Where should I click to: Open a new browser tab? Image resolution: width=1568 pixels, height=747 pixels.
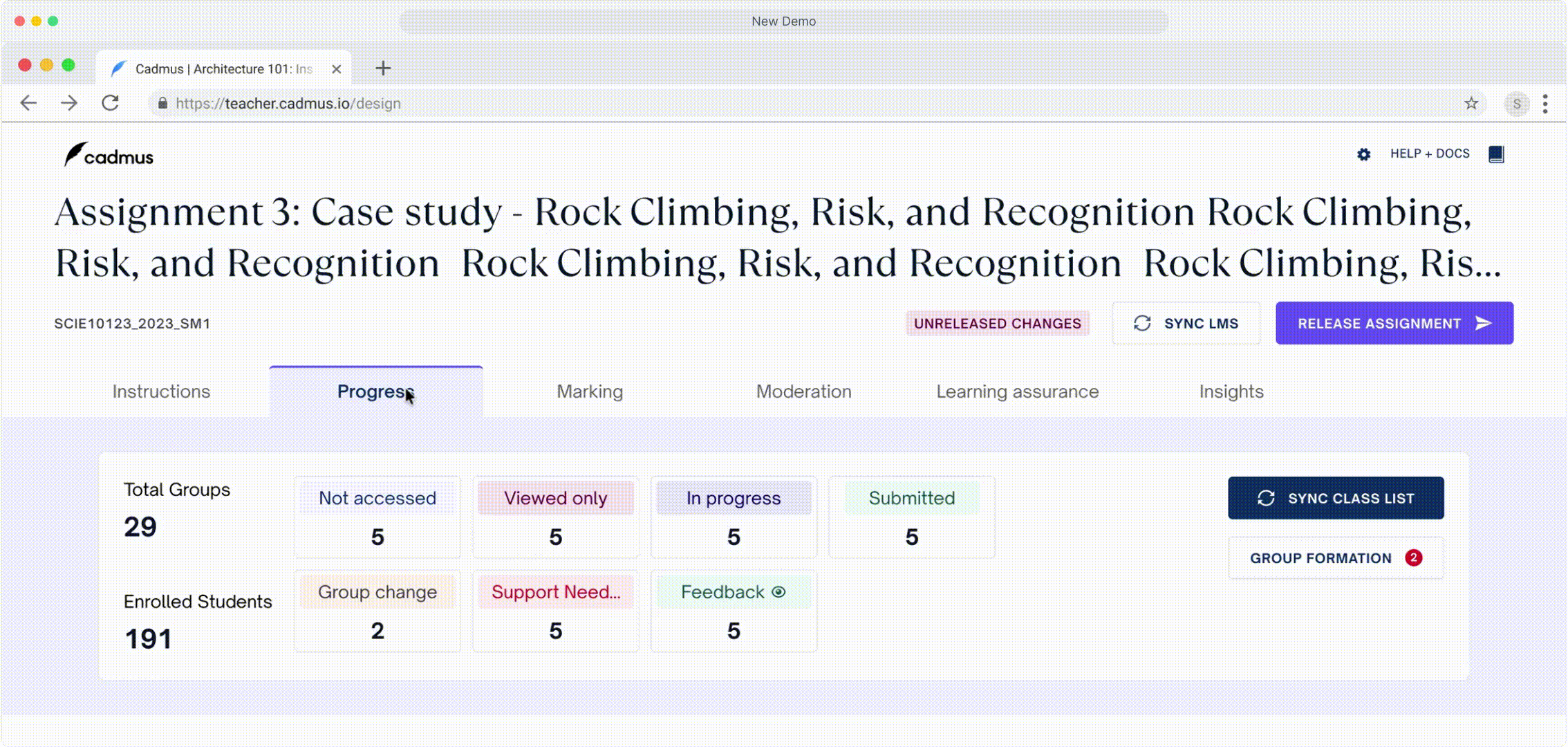click(383, 68)
